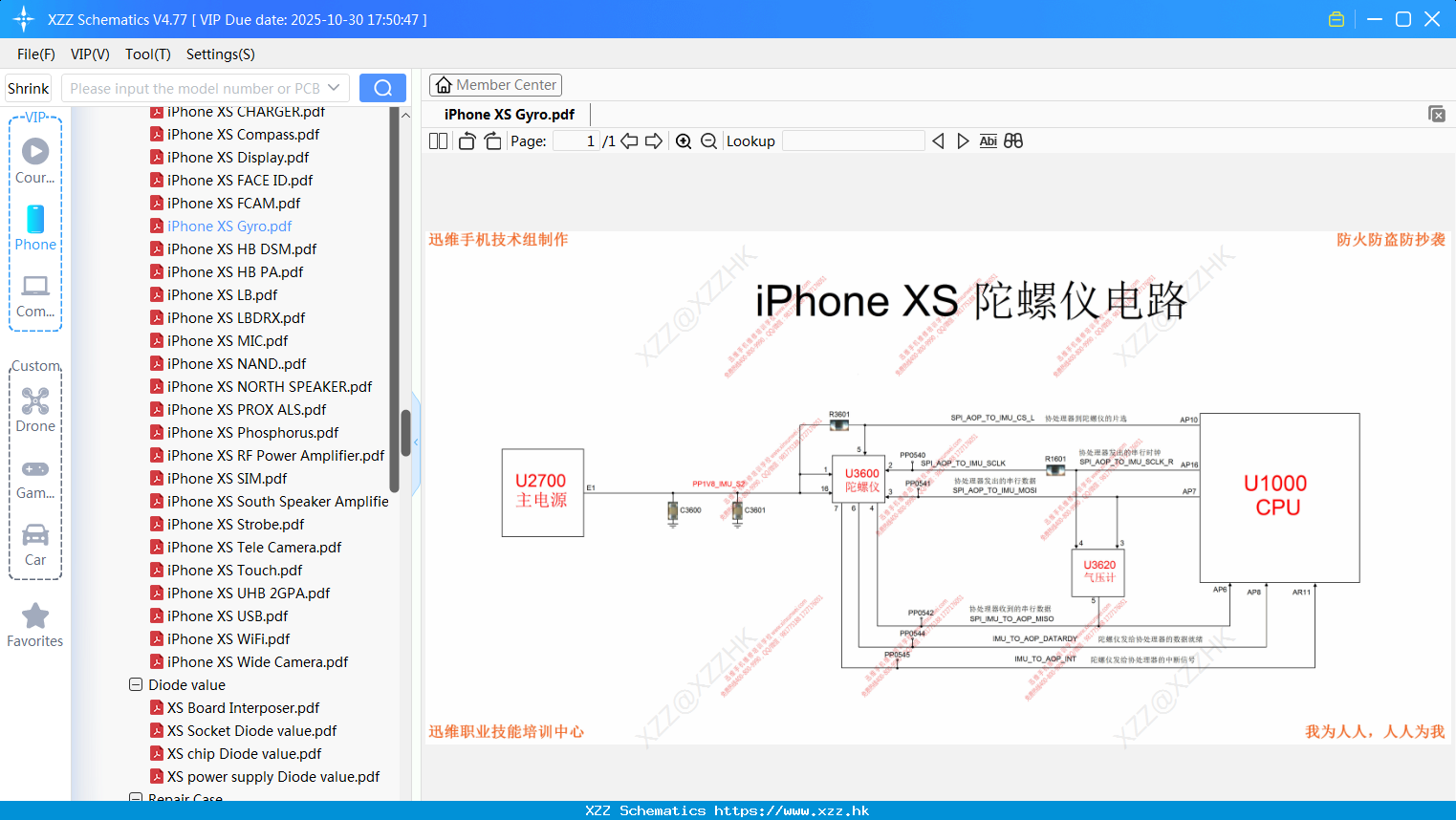
Task: Close the open document tabs icon
Action: pyautogui.click(x=1436, y=114)
